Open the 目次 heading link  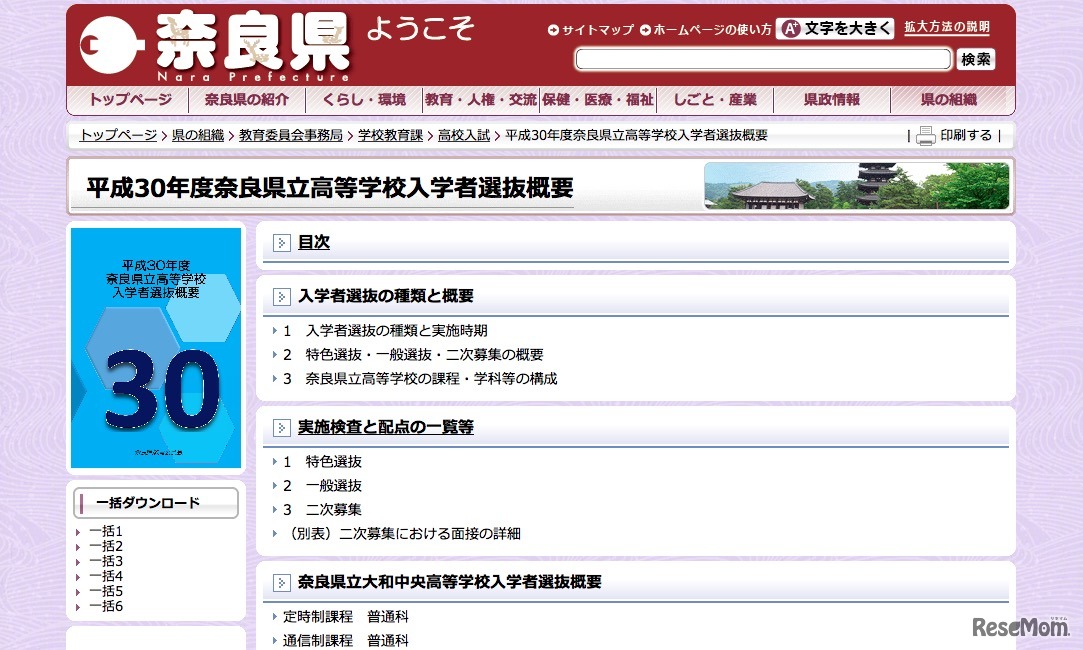point(314,242)
